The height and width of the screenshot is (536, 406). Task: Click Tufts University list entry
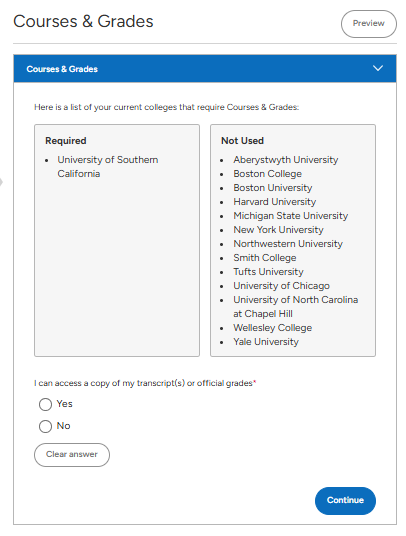click(269, 272)
